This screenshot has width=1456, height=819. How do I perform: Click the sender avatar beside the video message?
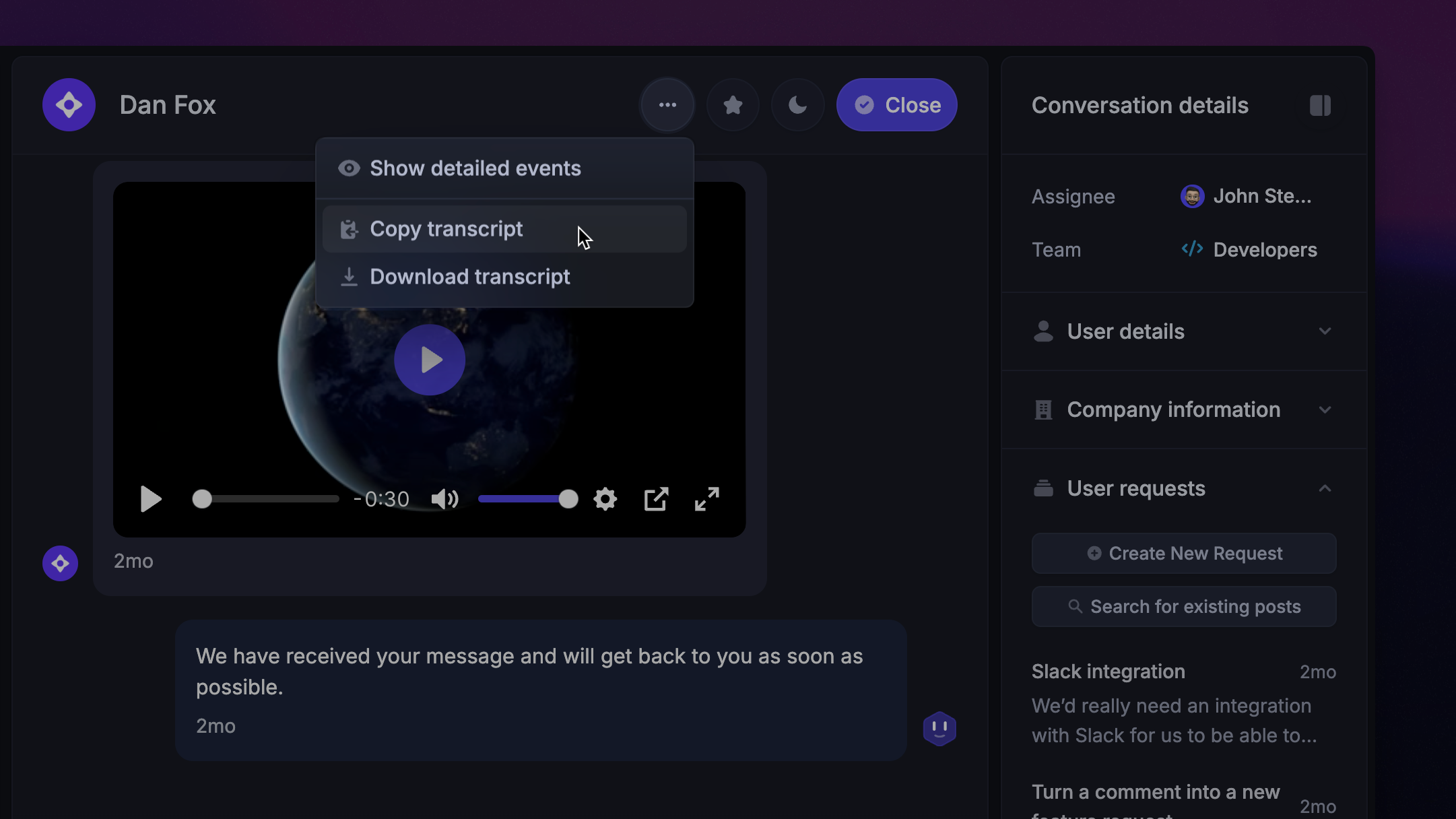click(x=60, y=563)
